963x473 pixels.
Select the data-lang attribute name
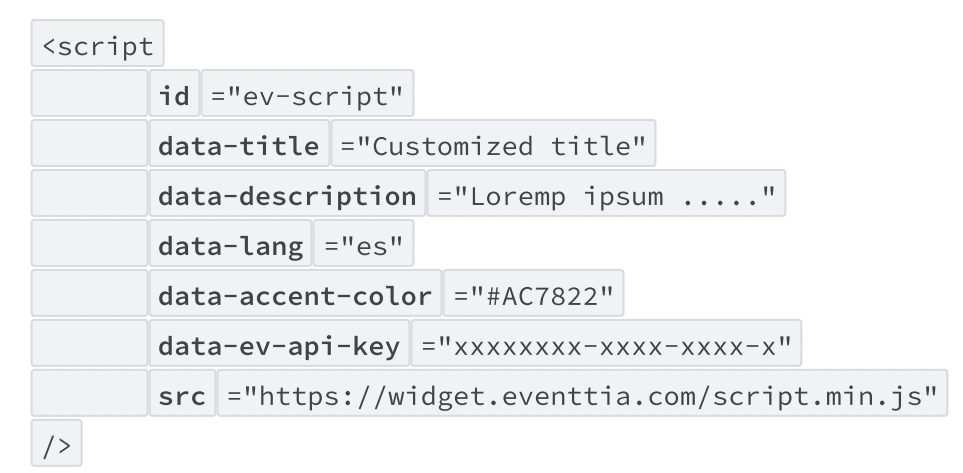point(231,247)
